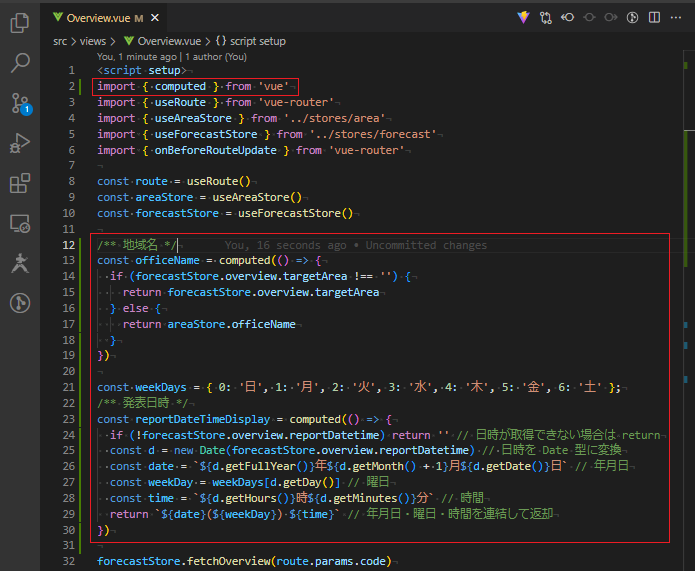The width and height of the screenshot is (695, 571).
Task: Click 'useAreaStore' in the import on line 4
Action: [x=193, y=118]
